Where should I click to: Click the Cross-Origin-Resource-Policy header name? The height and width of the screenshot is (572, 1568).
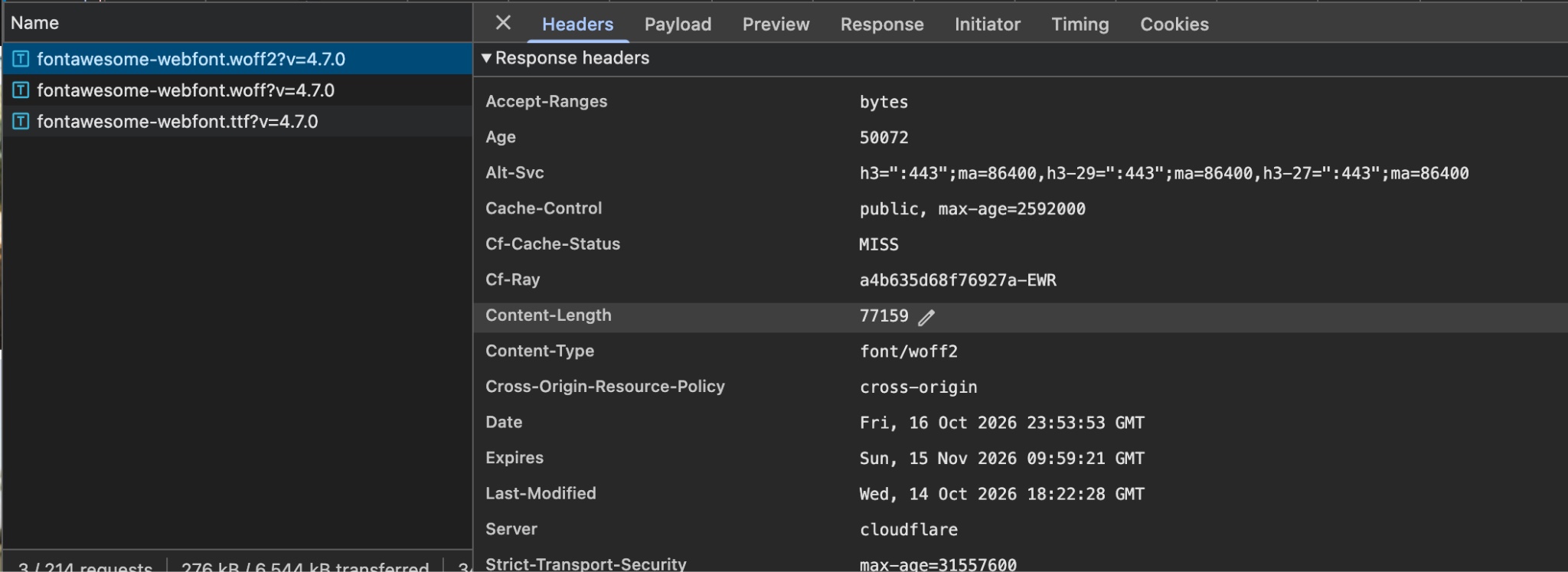[x=605, y=386]
